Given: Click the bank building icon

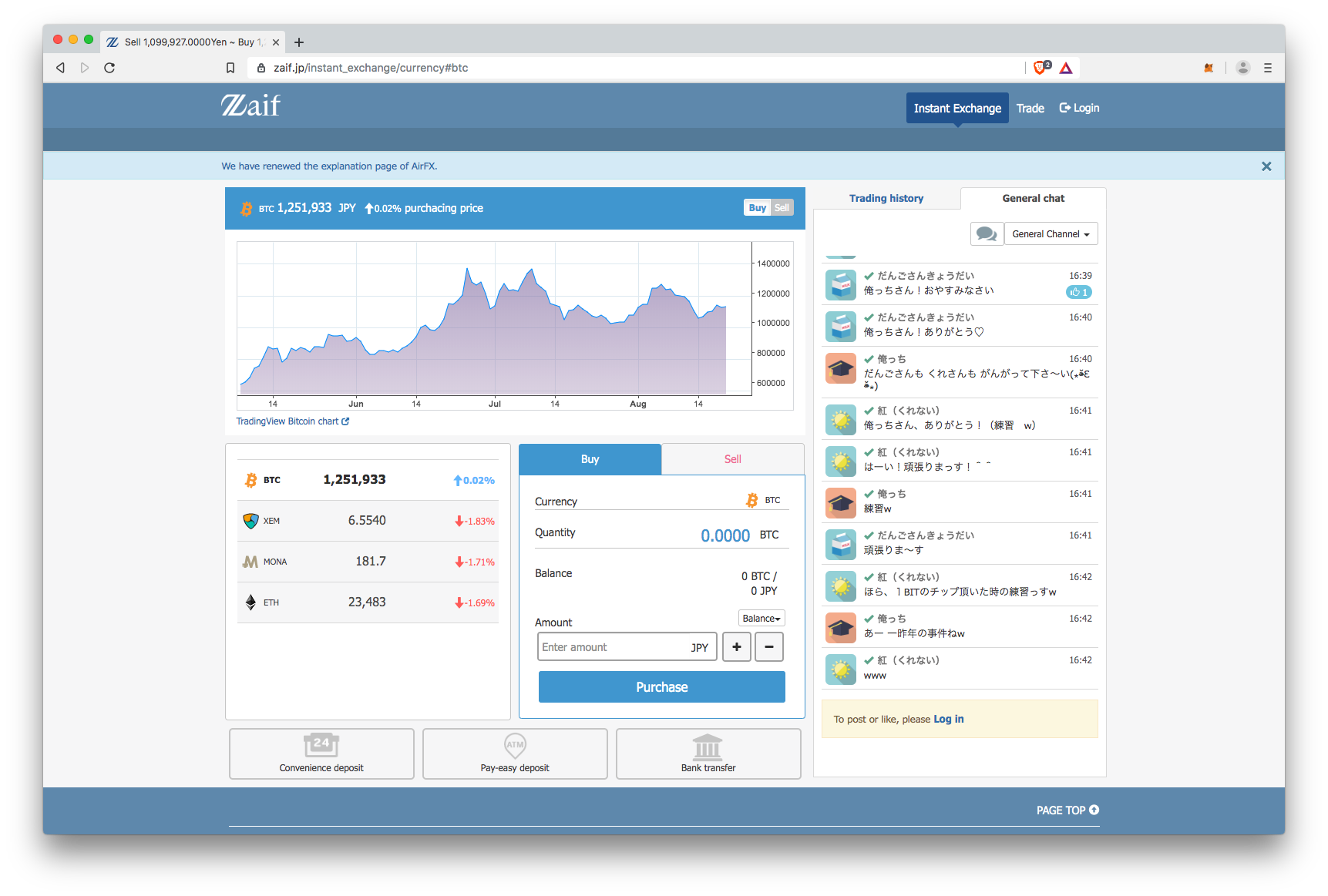Looking at the screenshot, I should pos(708,747).
